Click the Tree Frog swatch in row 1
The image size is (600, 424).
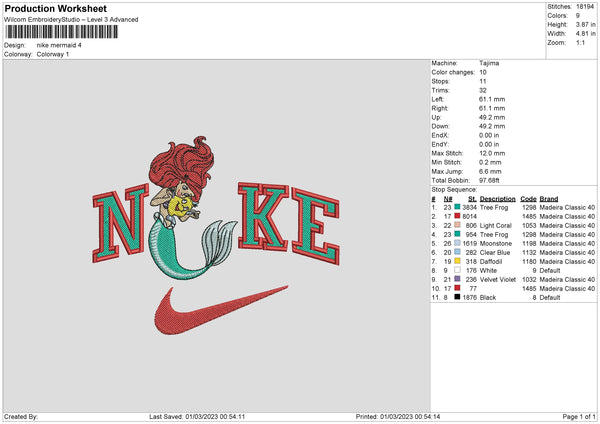click(457, 207)
